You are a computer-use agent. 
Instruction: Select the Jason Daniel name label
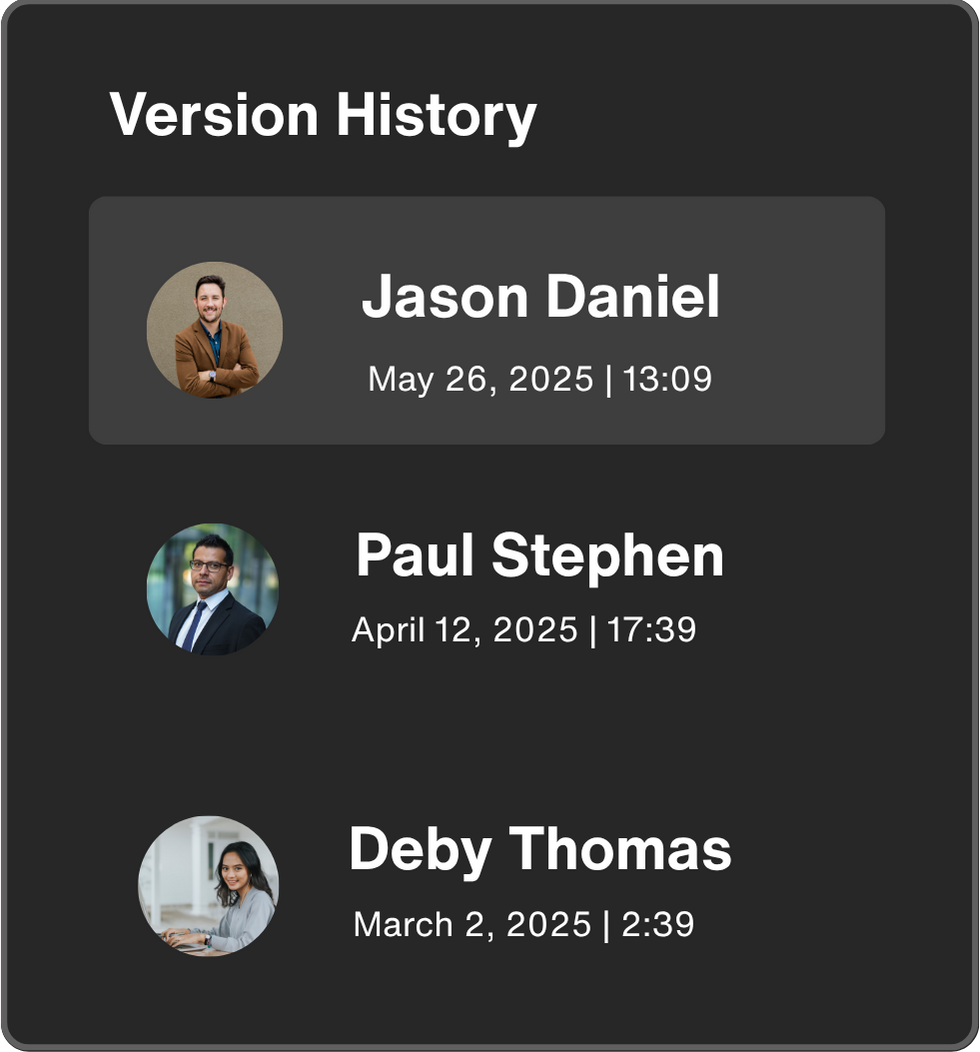[540, 297]
